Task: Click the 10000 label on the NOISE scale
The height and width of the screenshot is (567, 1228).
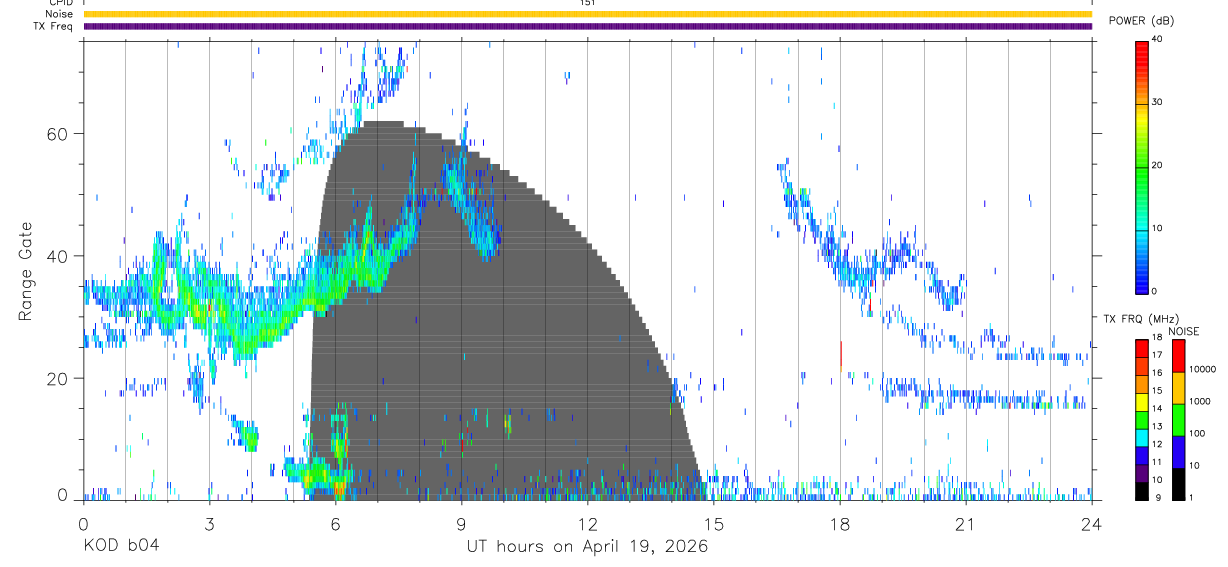Action: coord(1205,369)
